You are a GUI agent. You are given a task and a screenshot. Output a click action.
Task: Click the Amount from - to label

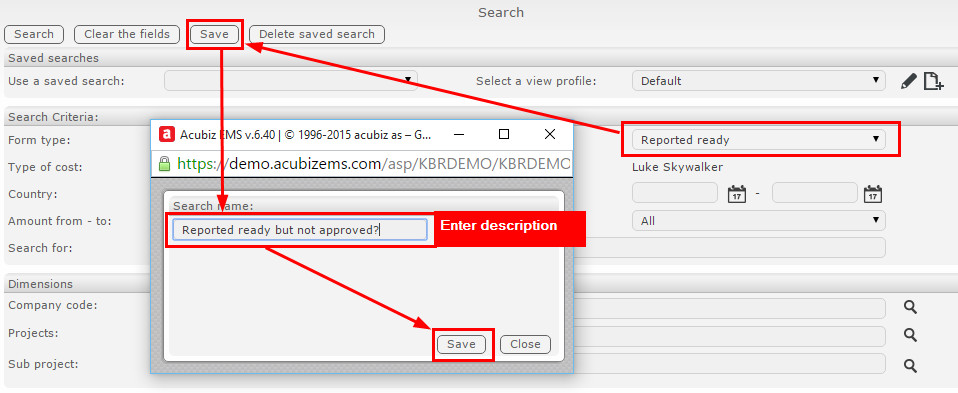click(60, 221)
